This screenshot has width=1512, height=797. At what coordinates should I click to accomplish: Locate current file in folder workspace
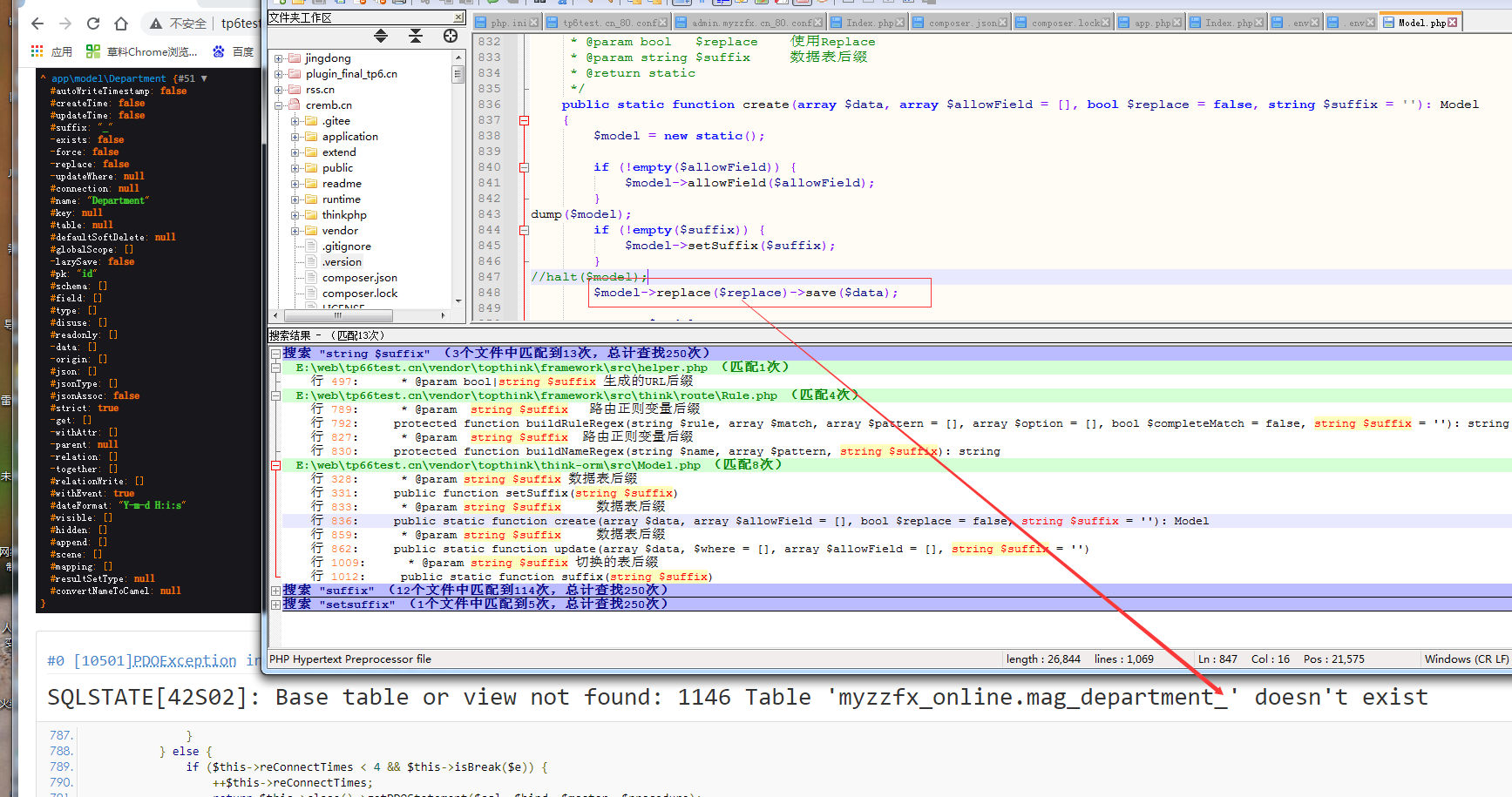(x=451, y=36)
